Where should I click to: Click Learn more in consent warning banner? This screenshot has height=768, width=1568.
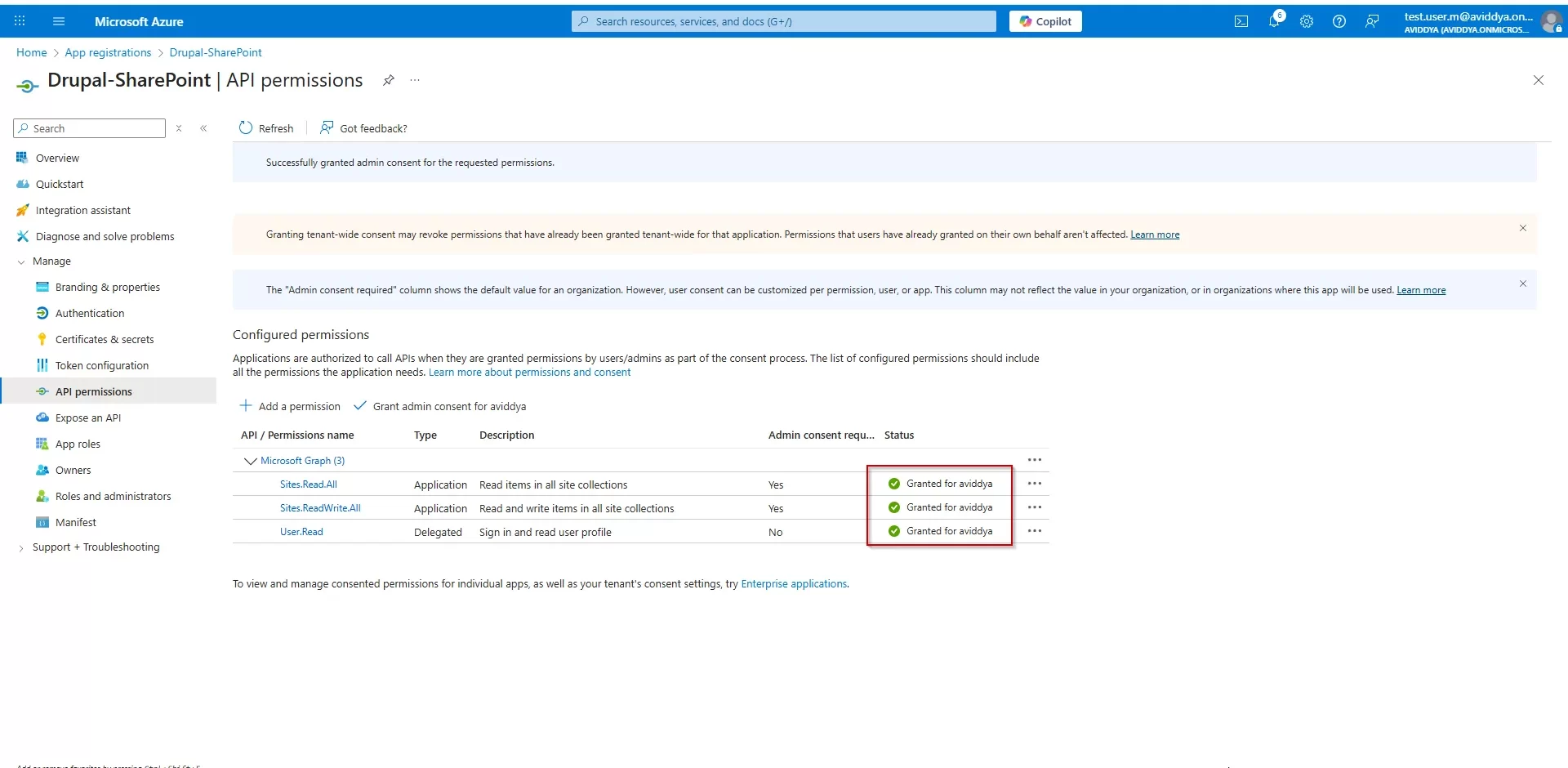click(x=1155, y=234)
